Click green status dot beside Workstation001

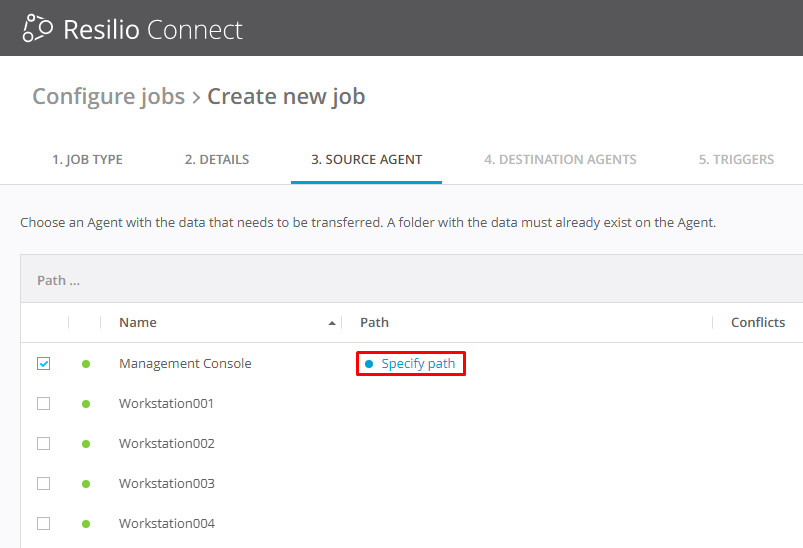point(86,404)
